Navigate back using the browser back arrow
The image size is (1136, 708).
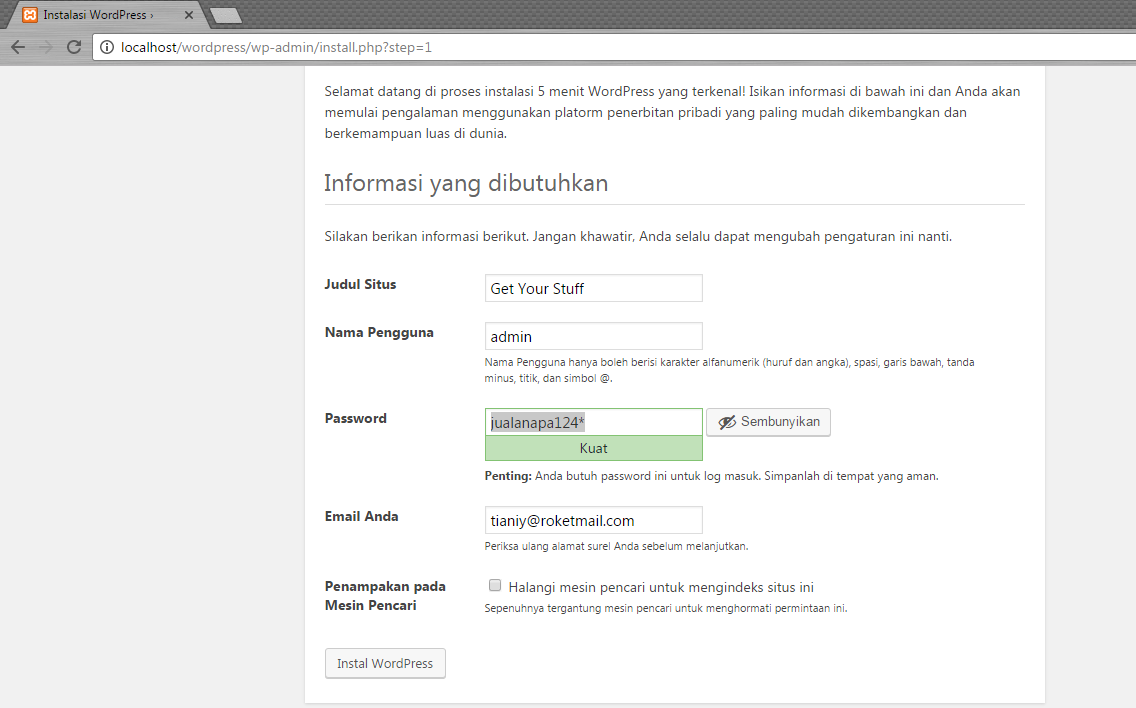[x=17, y=47]
